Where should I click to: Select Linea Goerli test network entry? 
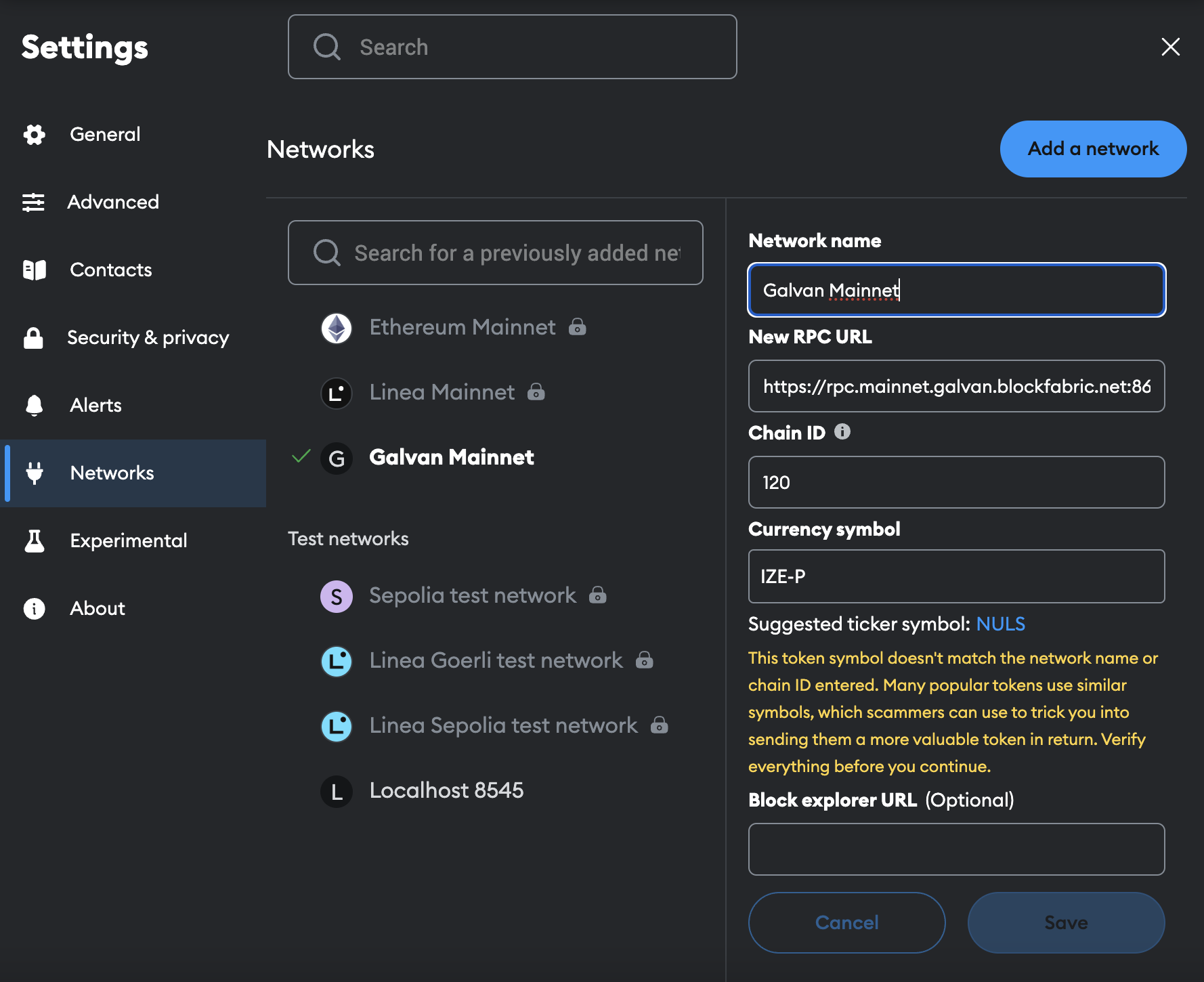496,661
